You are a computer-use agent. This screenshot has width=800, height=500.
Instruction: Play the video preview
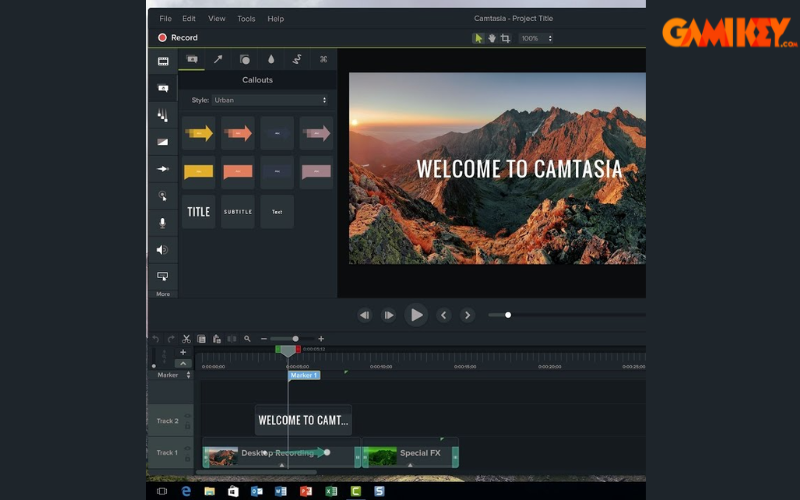[416, 315]
